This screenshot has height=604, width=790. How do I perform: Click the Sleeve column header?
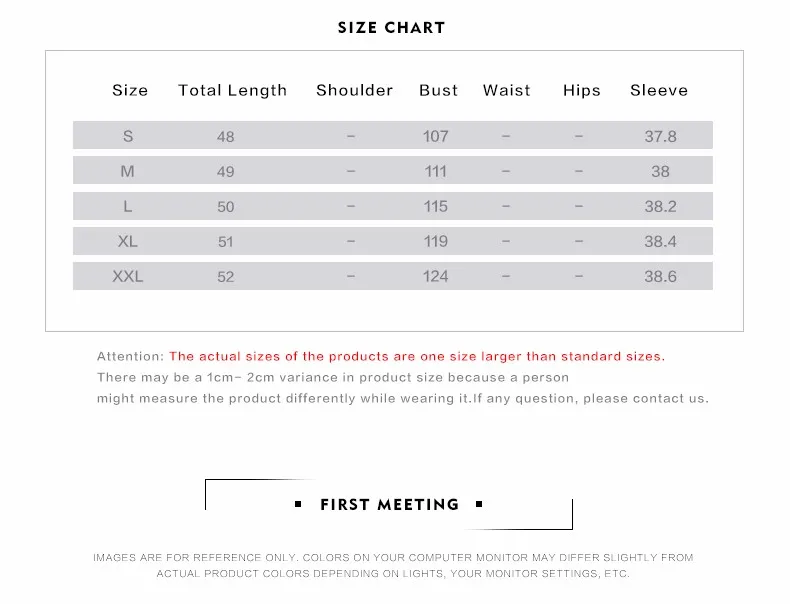(659, 90)
